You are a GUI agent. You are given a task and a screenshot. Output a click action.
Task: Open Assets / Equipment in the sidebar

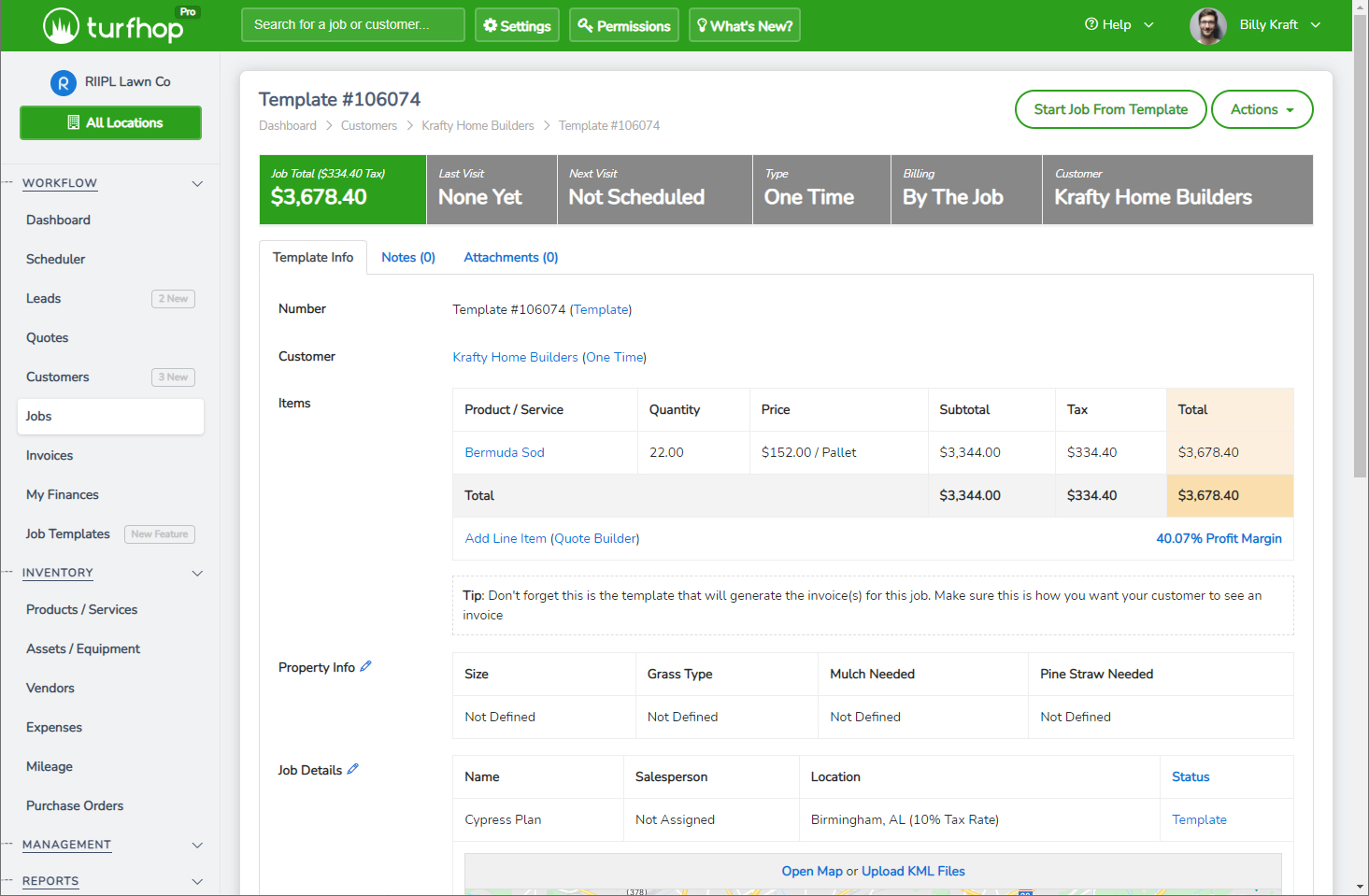tap(83, 648)
